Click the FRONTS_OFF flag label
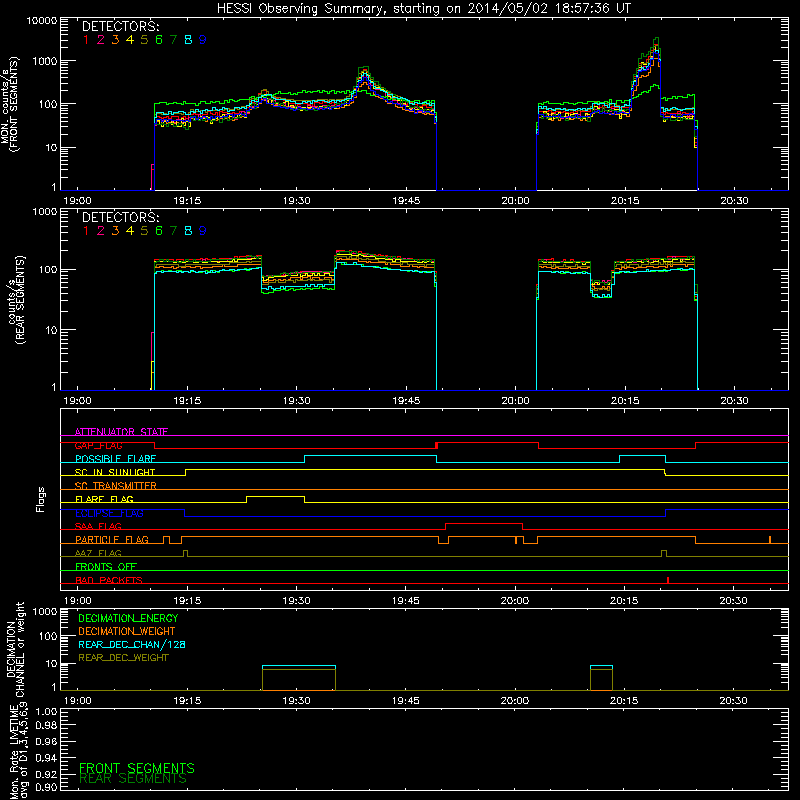The width and height of the screenshot is (800, 800). click(106, 566)
